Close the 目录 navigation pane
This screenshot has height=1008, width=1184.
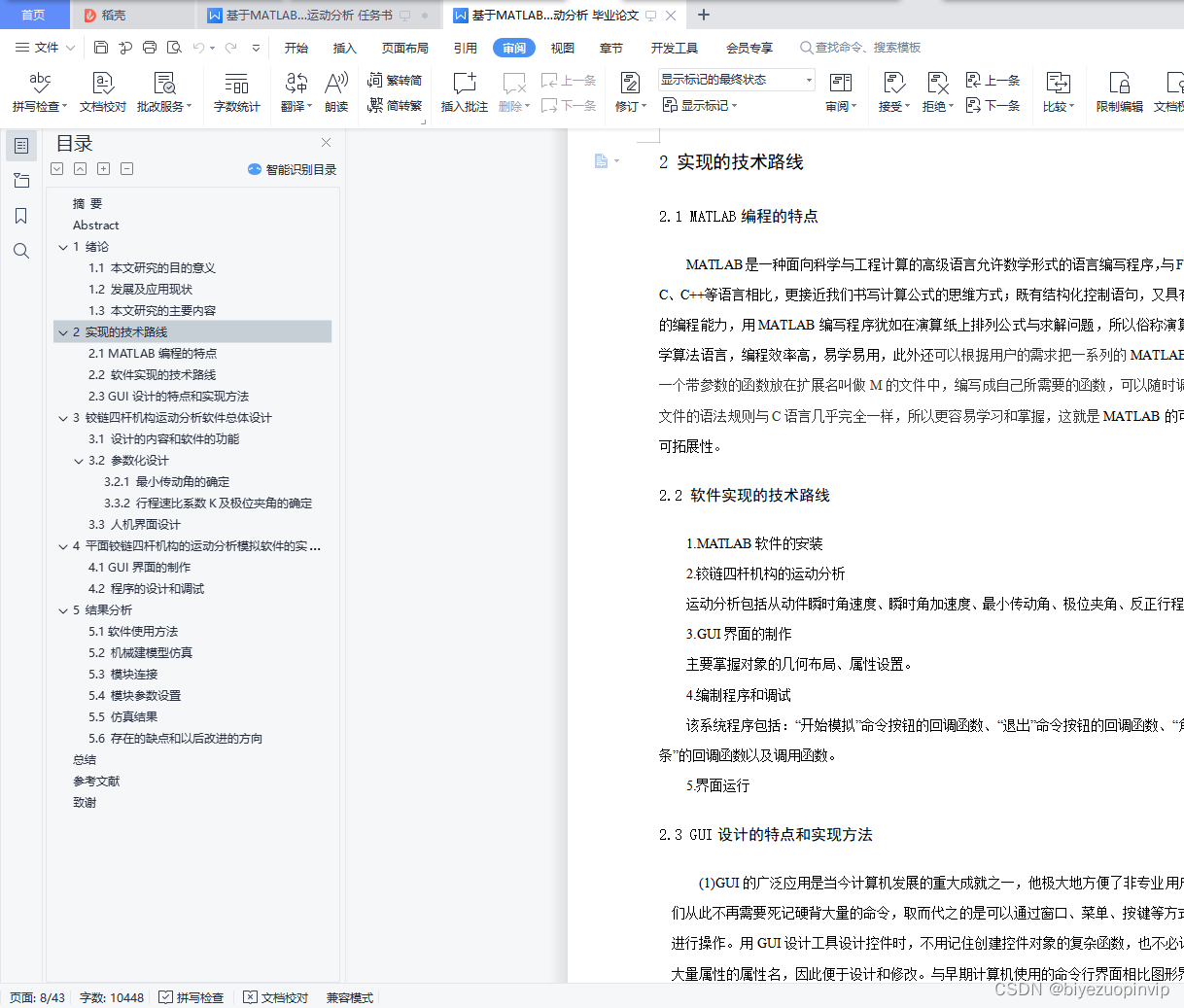pyautogui.click(x=326, y=142)
